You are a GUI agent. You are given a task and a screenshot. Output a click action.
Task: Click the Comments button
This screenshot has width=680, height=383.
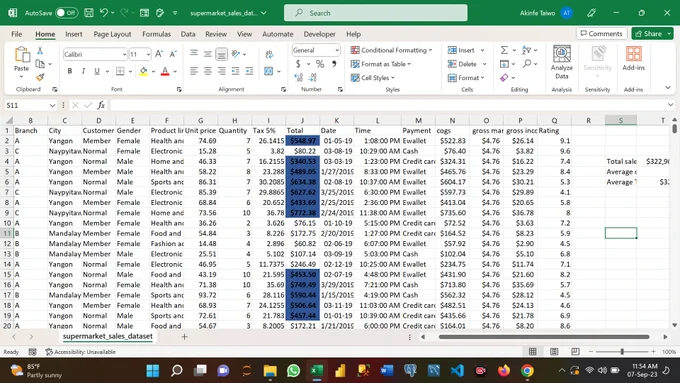click(x=602, y=33)
